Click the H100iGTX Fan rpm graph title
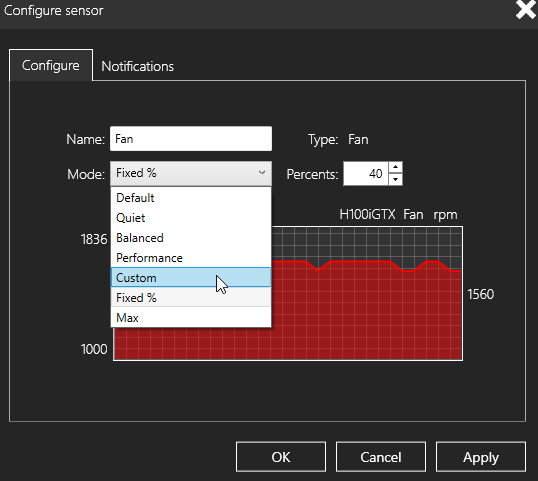 (x=398, y=214)
